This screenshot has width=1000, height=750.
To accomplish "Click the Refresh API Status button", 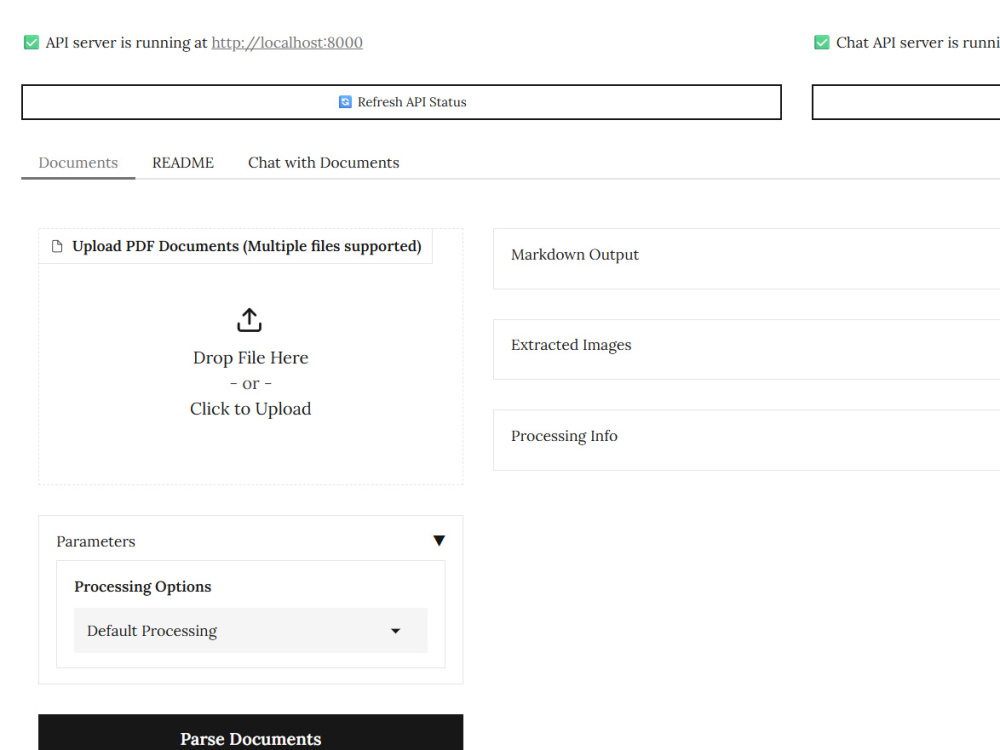I will point(401,102).
